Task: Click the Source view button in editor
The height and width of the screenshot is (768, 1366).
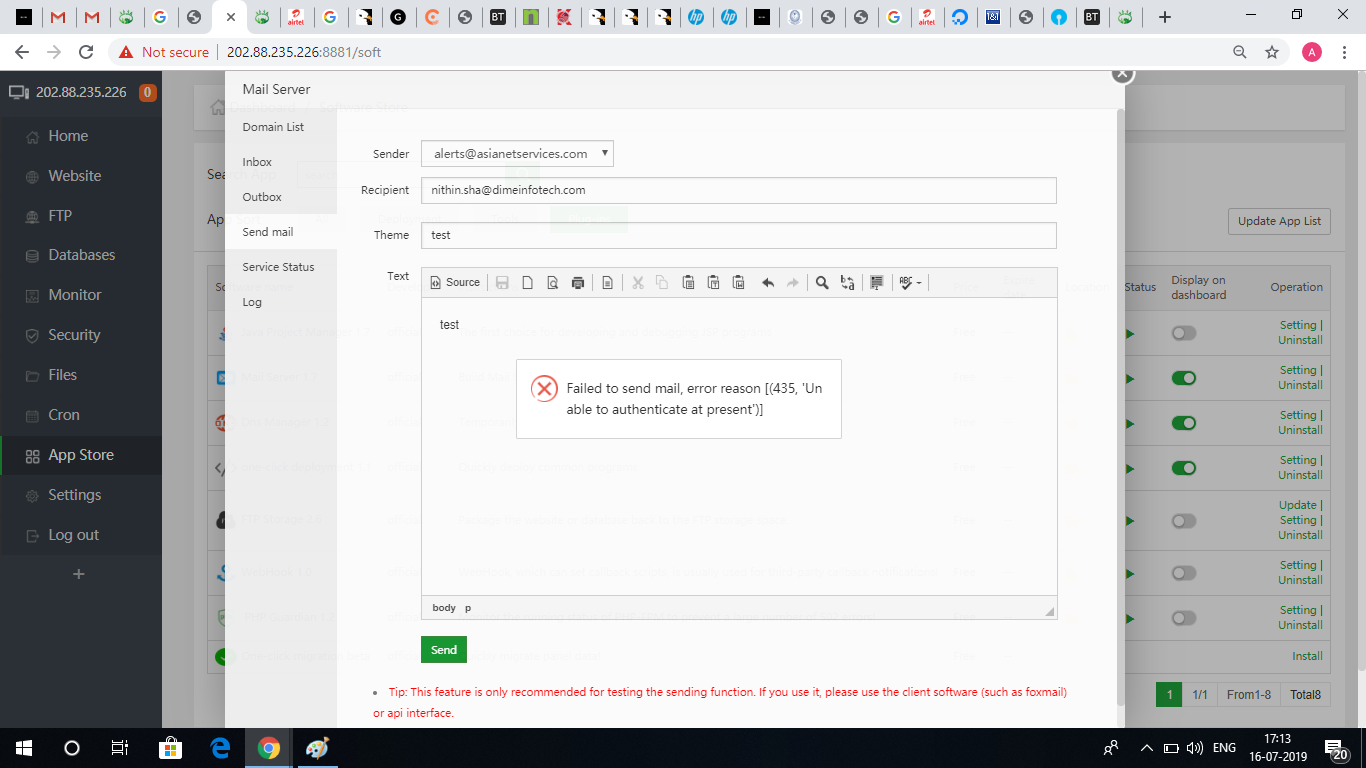Action: pyautogui.click(x=455, y=283)
